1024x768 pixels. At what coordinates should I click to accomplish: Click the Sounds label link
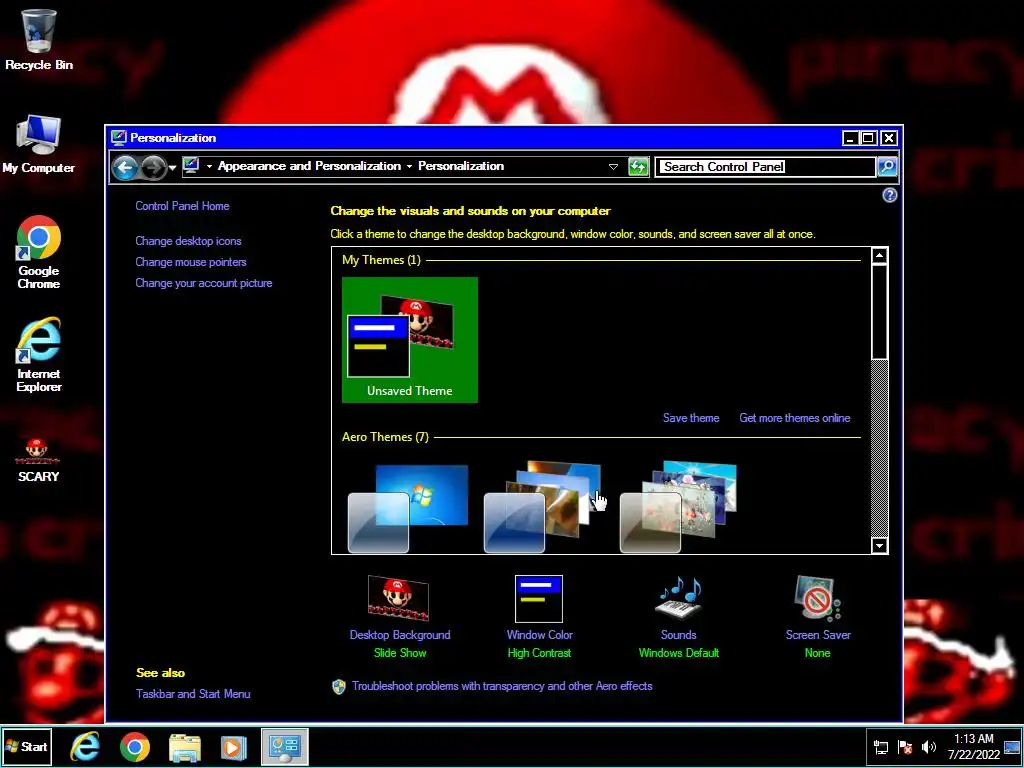click(679, 635)
